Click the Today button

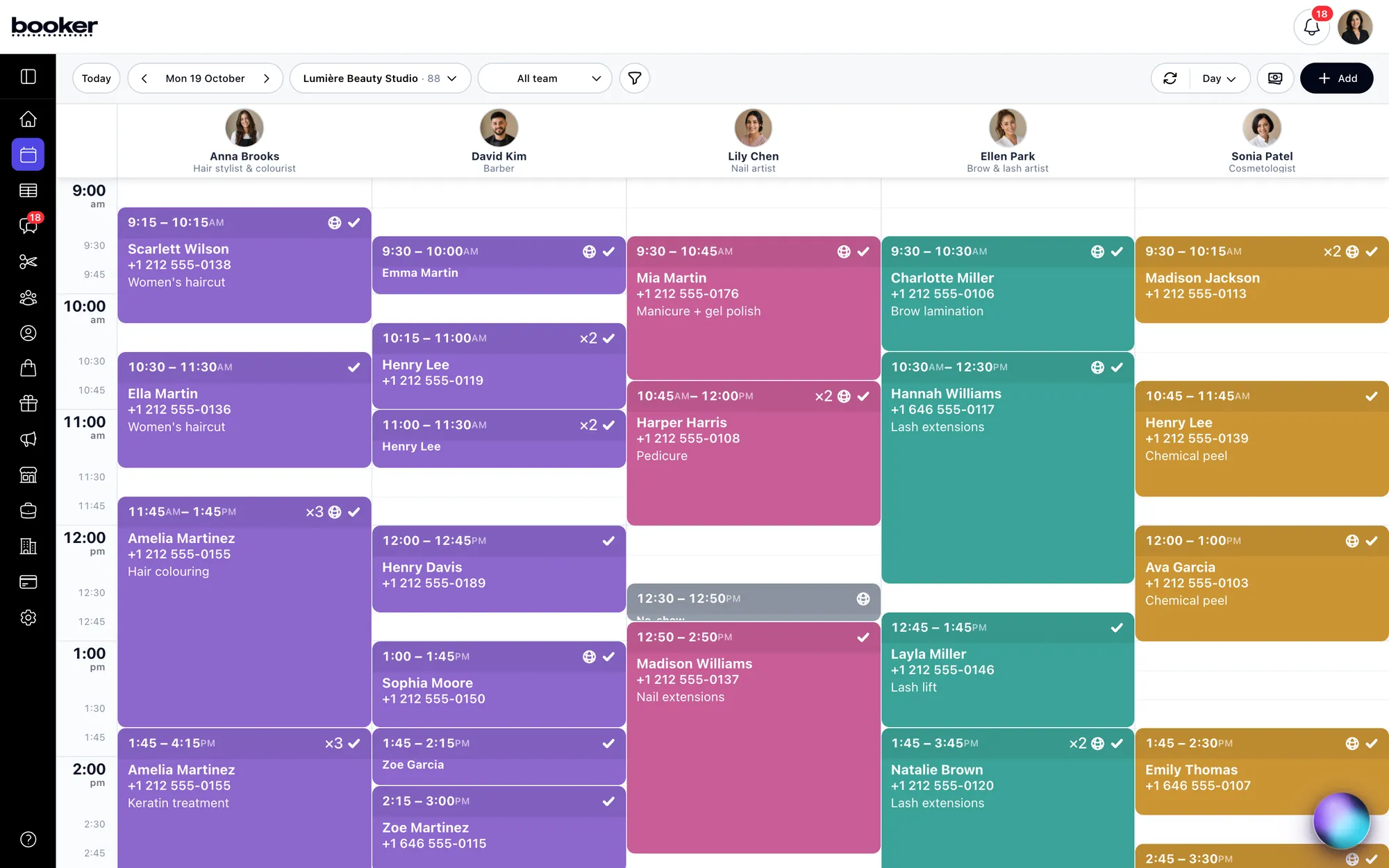tap(97, 78)
